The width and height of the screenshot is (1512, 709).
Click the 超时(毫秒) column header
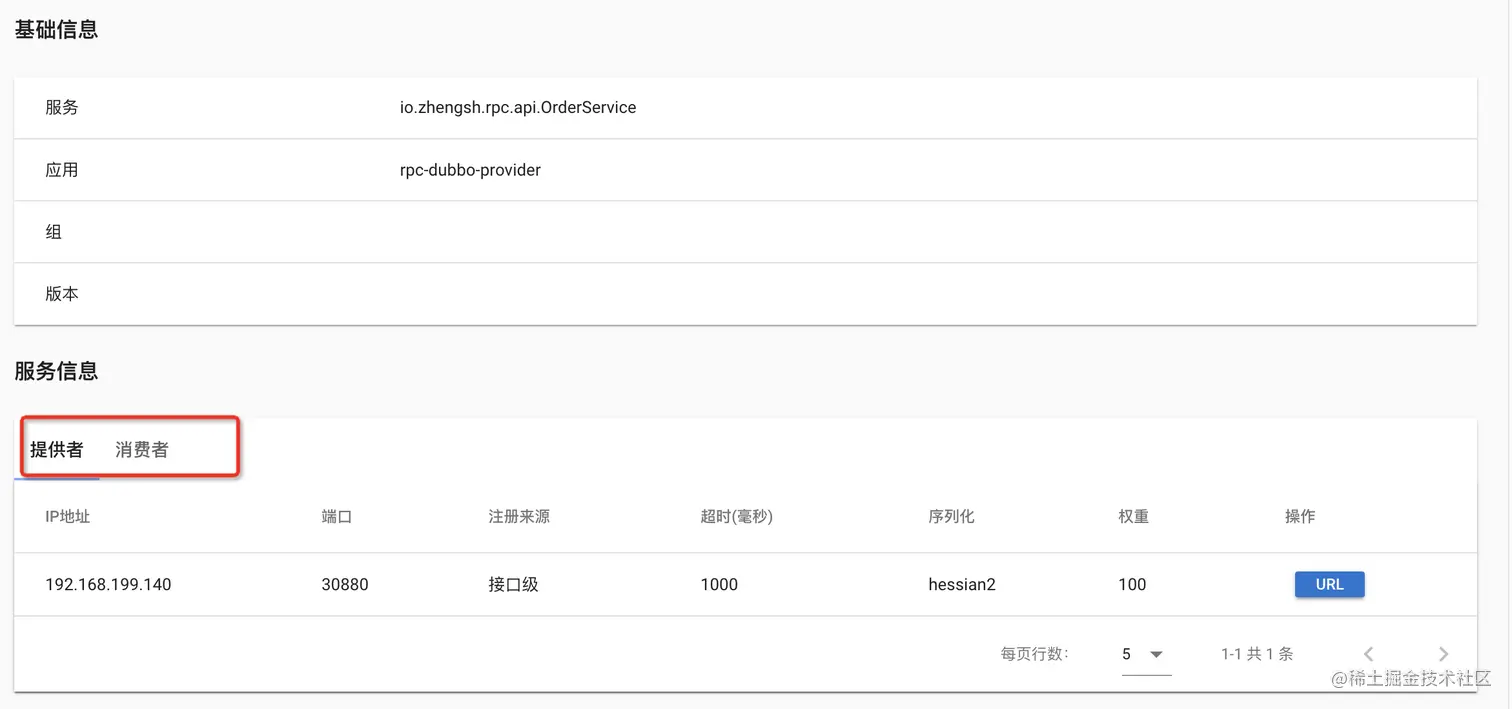coord(737,517)
